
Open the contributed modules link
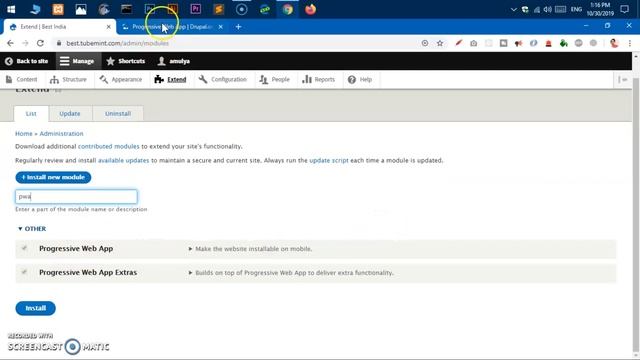(109, 146)
